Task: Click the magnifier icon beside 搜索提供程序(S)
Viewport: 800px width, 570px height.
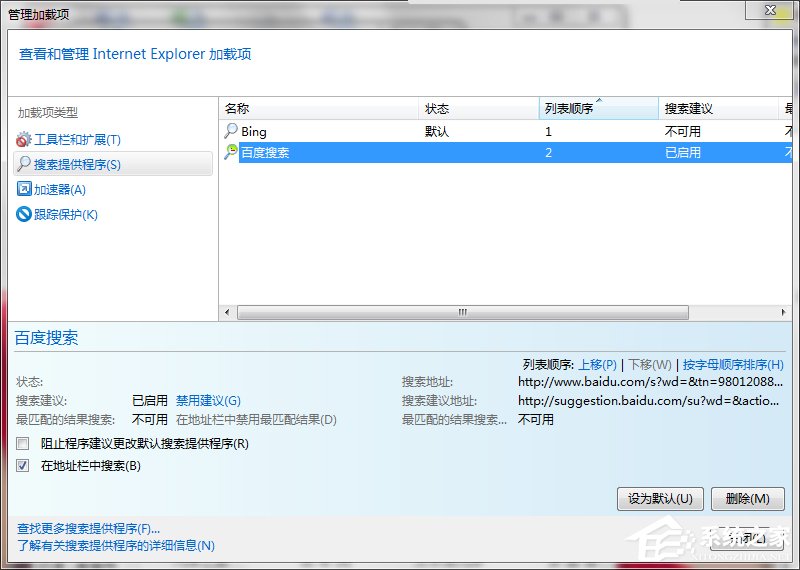Action: point(23,164)
